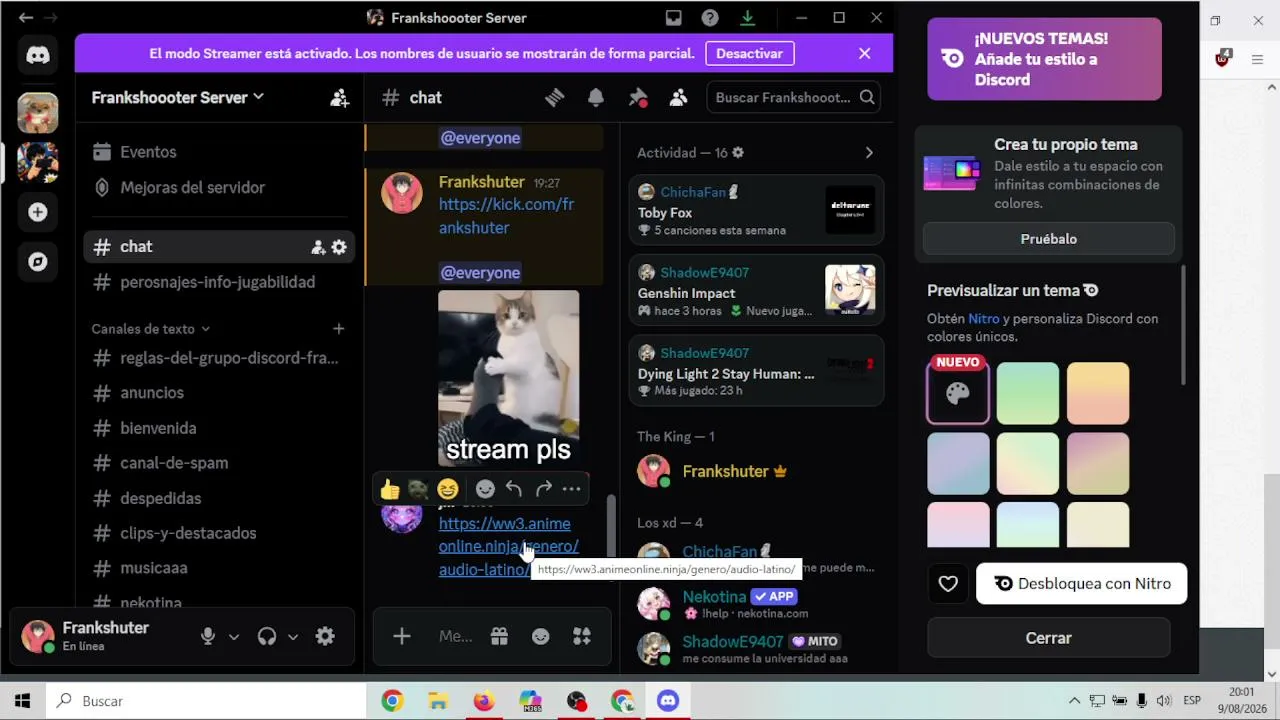1280x720 pixels.
Task: Click Pruébalo button
Action: 1049,239
